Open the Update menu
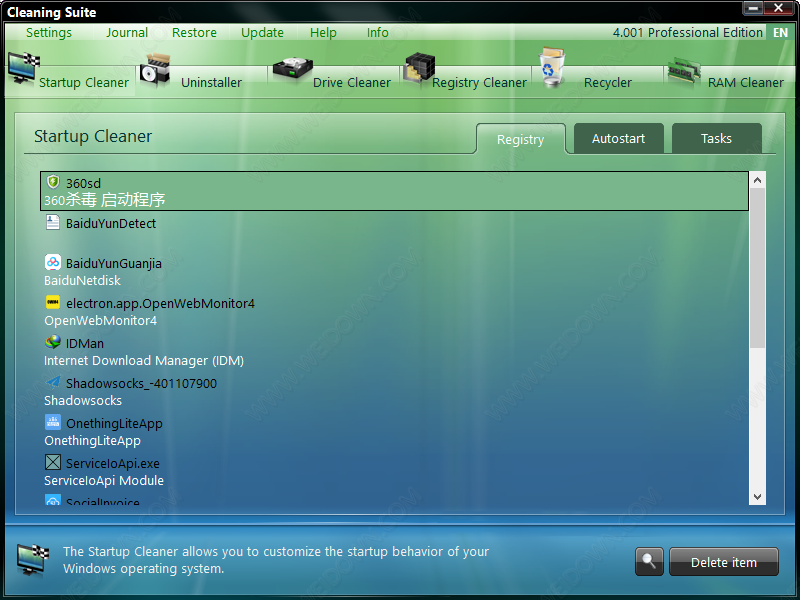This screenshot has width=800, height=600. point(262,32)
